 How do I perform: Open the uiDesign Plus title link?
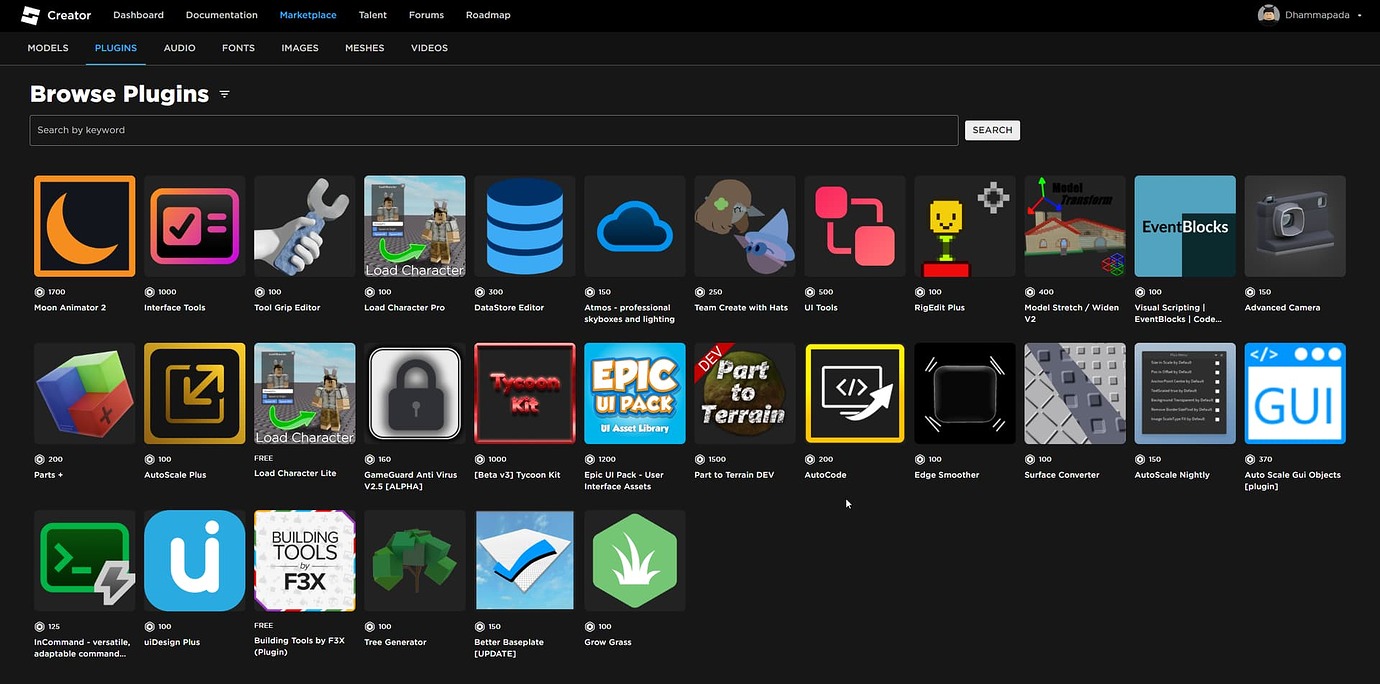(x=172, y=642)
